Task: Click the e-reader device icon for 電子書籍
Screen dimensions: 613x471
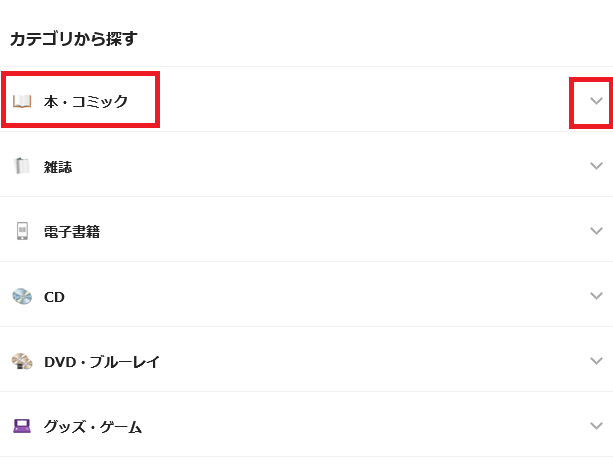Action: point(22,231)
